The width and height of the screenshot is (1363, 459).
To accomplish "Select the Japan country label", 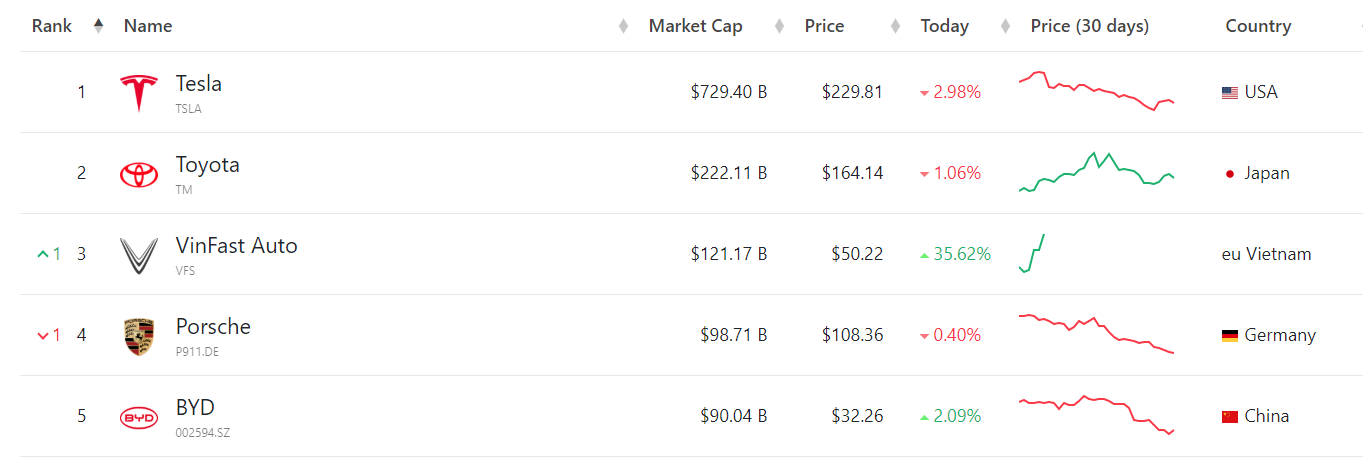I will 1267,174.
